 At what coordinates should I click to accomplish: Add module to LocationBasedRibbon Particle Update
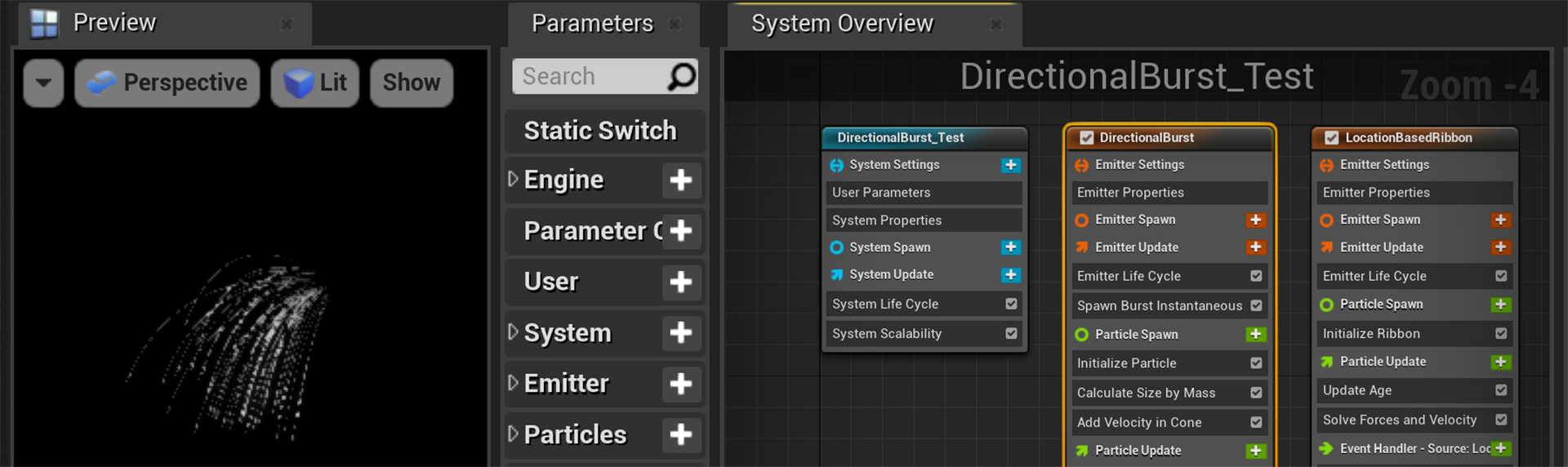1500,362
